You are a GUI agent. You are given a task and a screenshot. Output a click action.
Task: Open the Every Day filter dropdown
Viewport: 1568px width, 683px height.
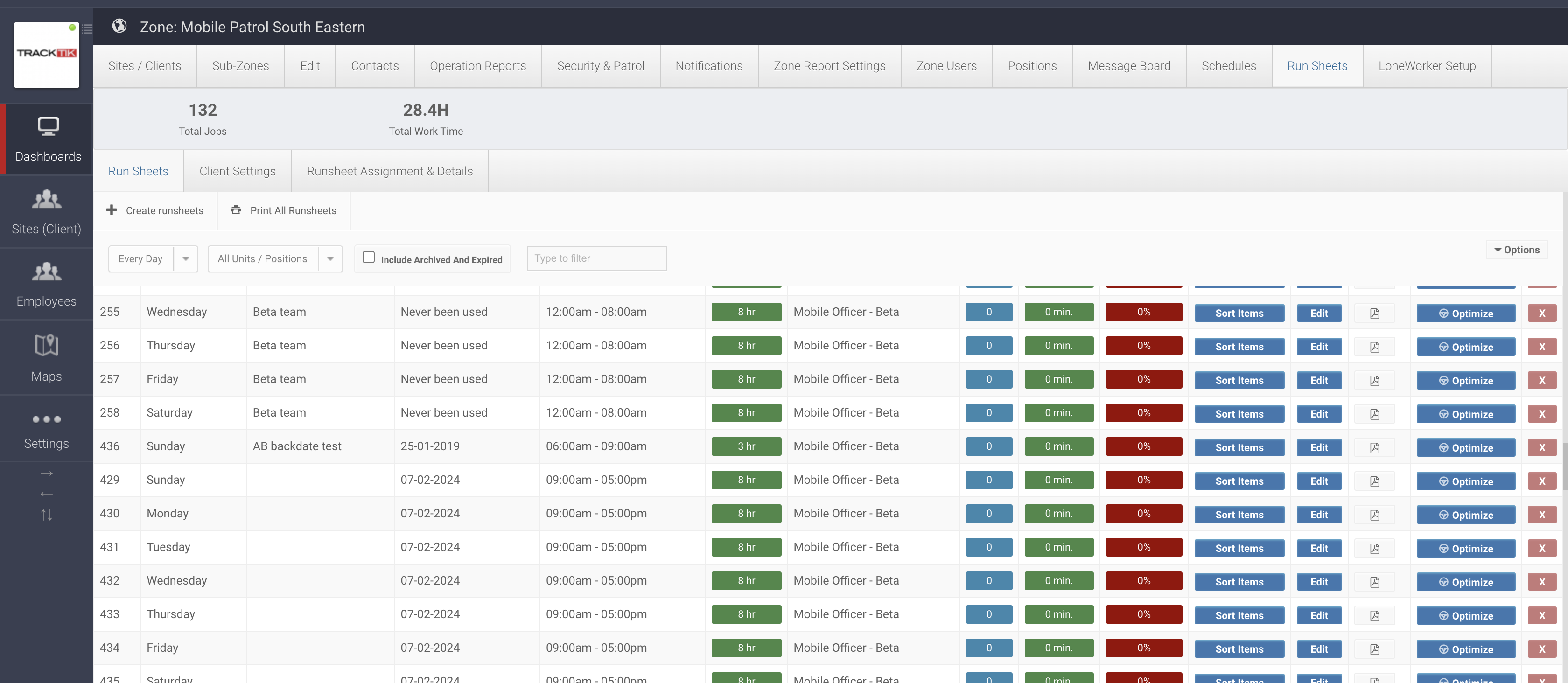[x=186, y=258]
